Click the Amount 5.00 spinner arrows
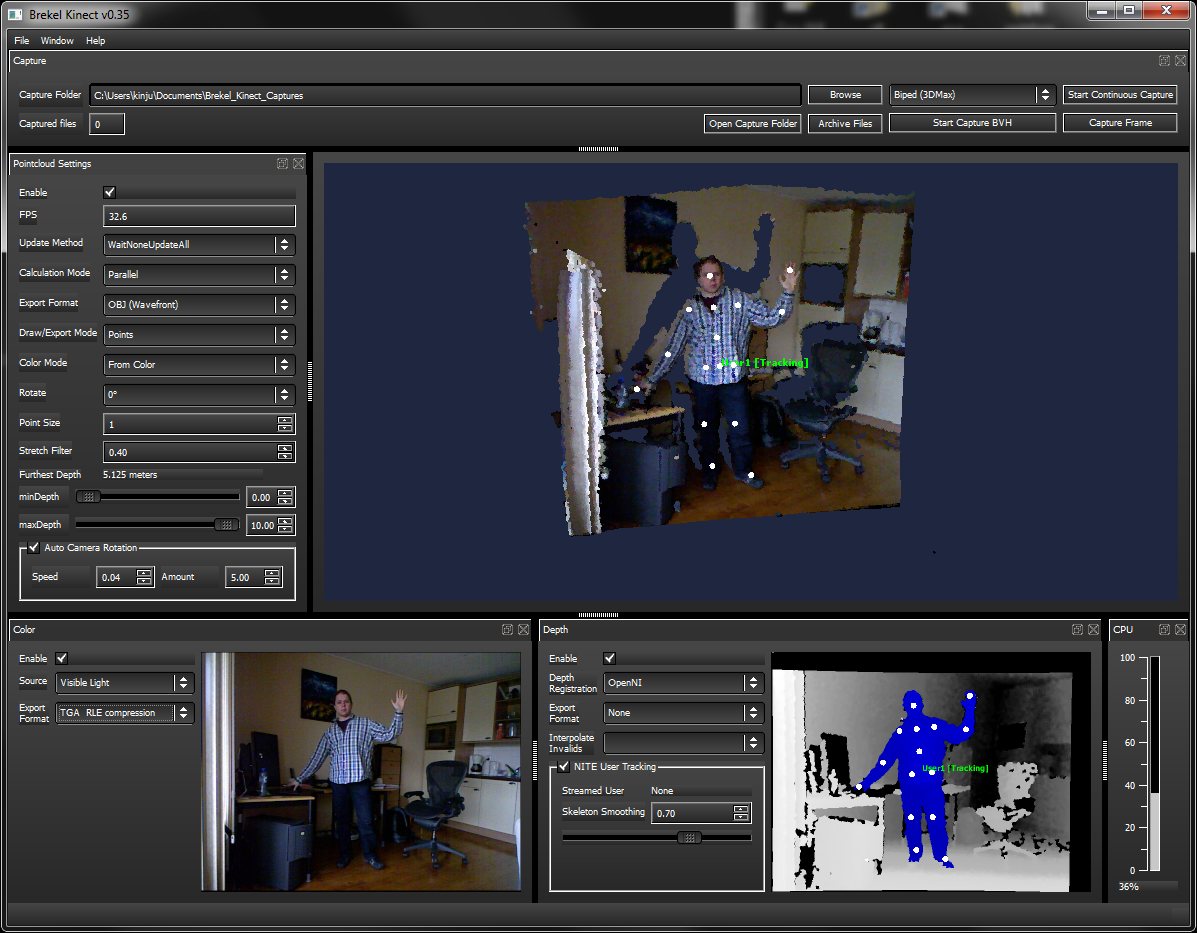This screenshot has width=1197, height=933. [272, 577]
